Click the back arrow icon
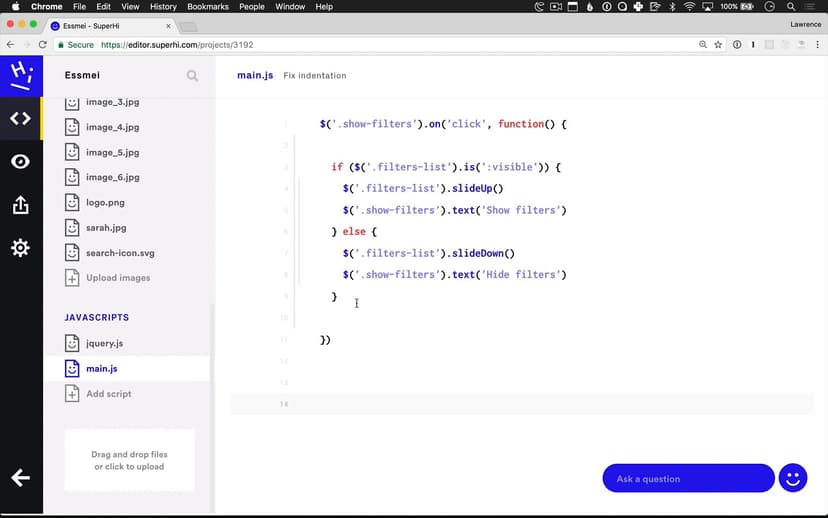The image size is (828, 518). pyautogui.click(x=20, y=477)
